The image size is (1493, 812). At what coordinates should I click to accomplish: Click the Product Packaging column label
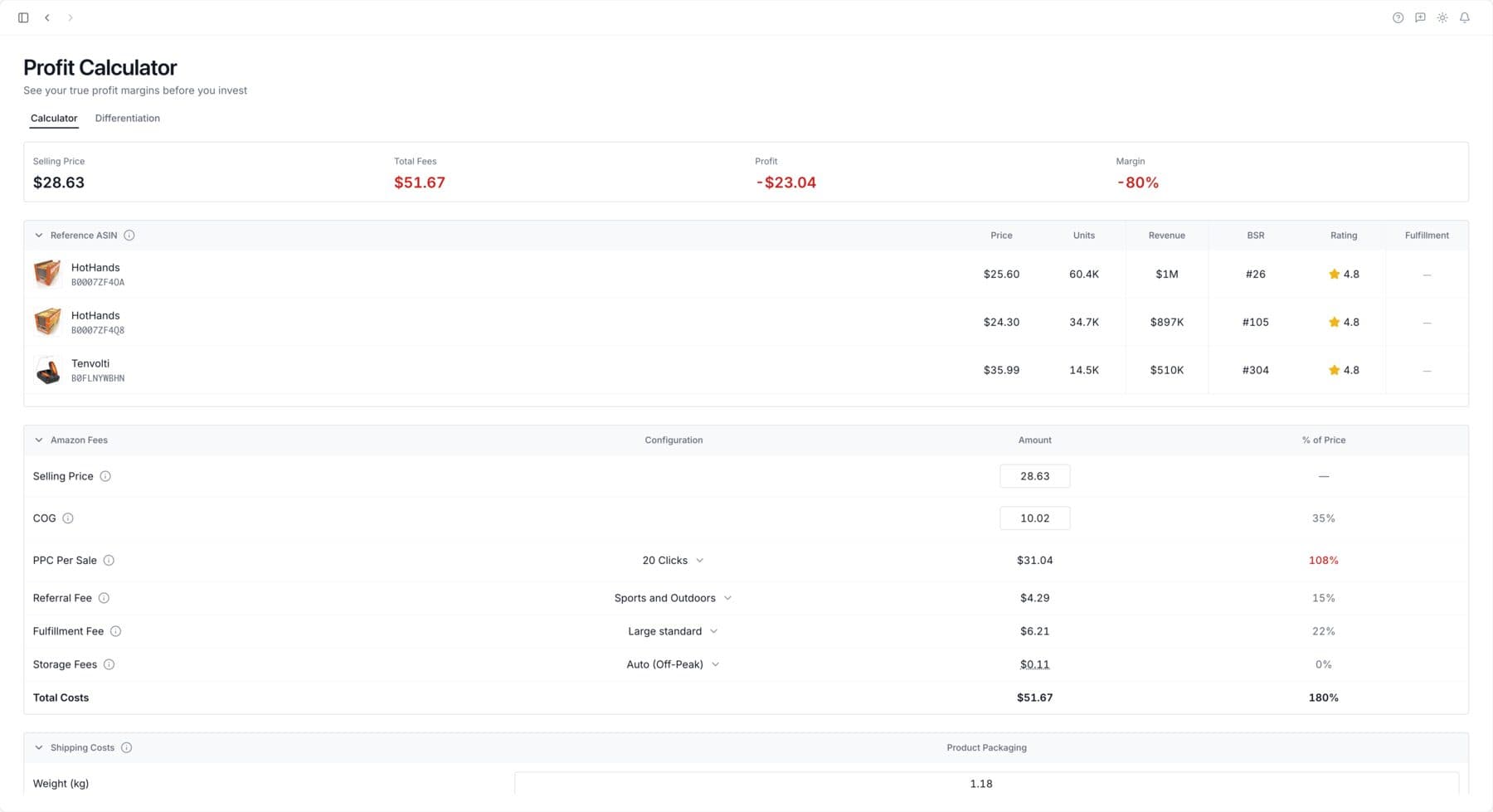(x=986, y=747)
